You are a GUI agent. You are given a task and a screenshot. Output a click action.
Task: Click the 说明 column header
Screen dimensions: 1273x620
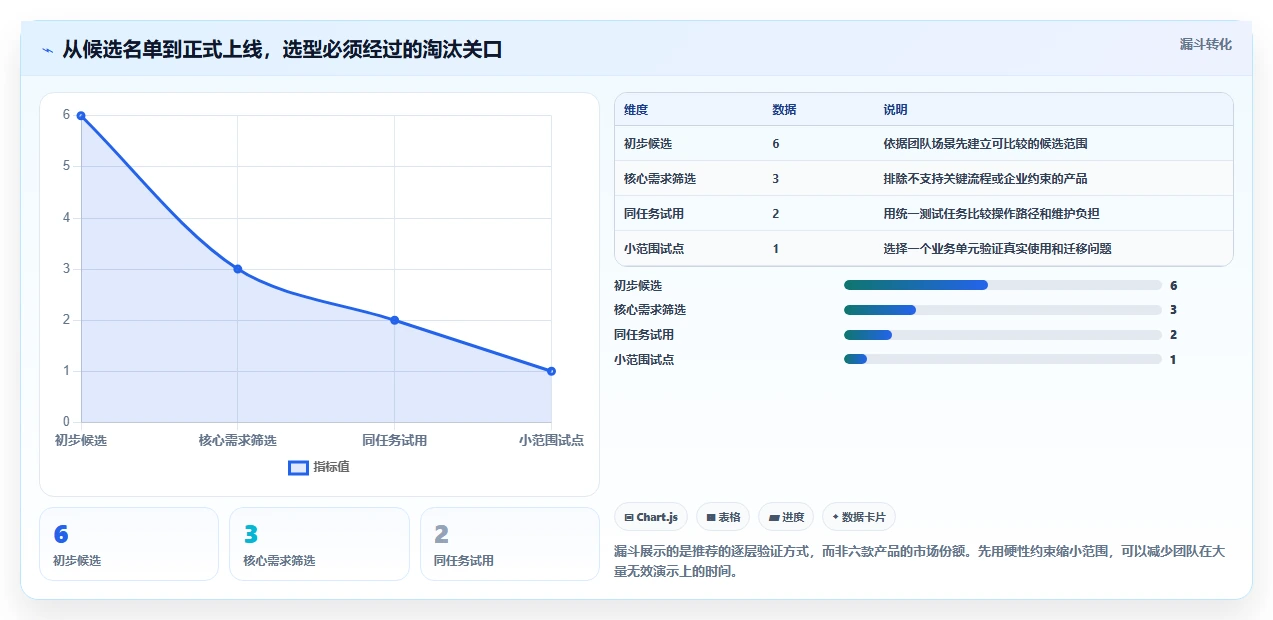[x=895, y=110]
